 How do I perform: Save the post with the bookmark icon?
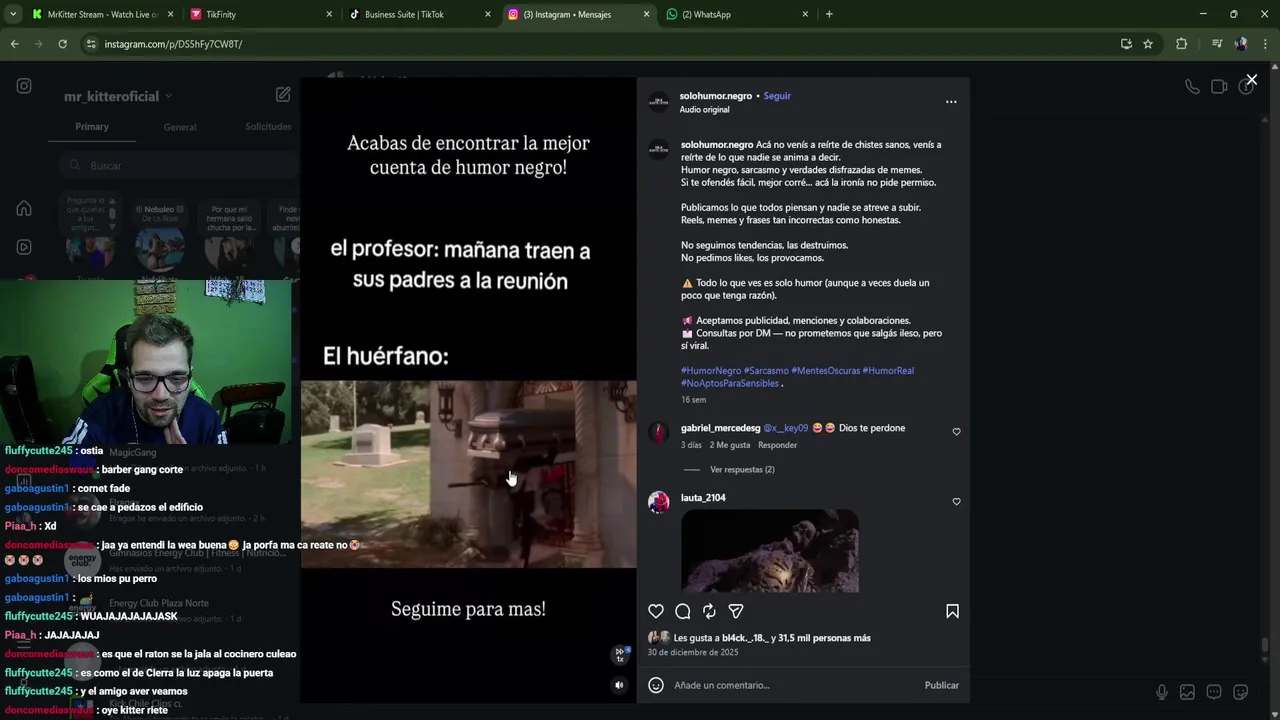[x=952, y=611]
